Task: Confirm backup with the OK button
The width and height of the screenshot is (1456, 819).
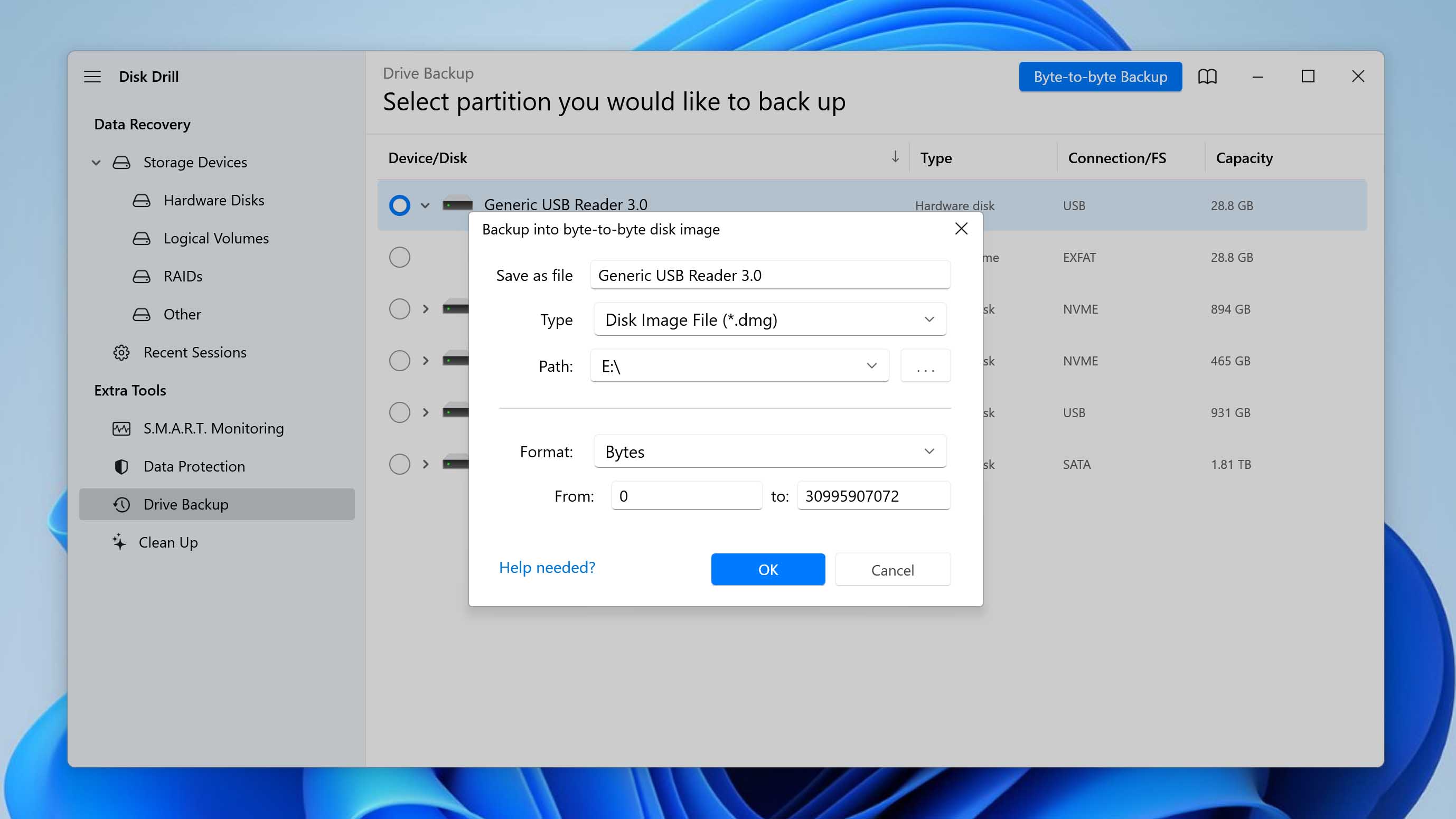Action: [767, 570]
